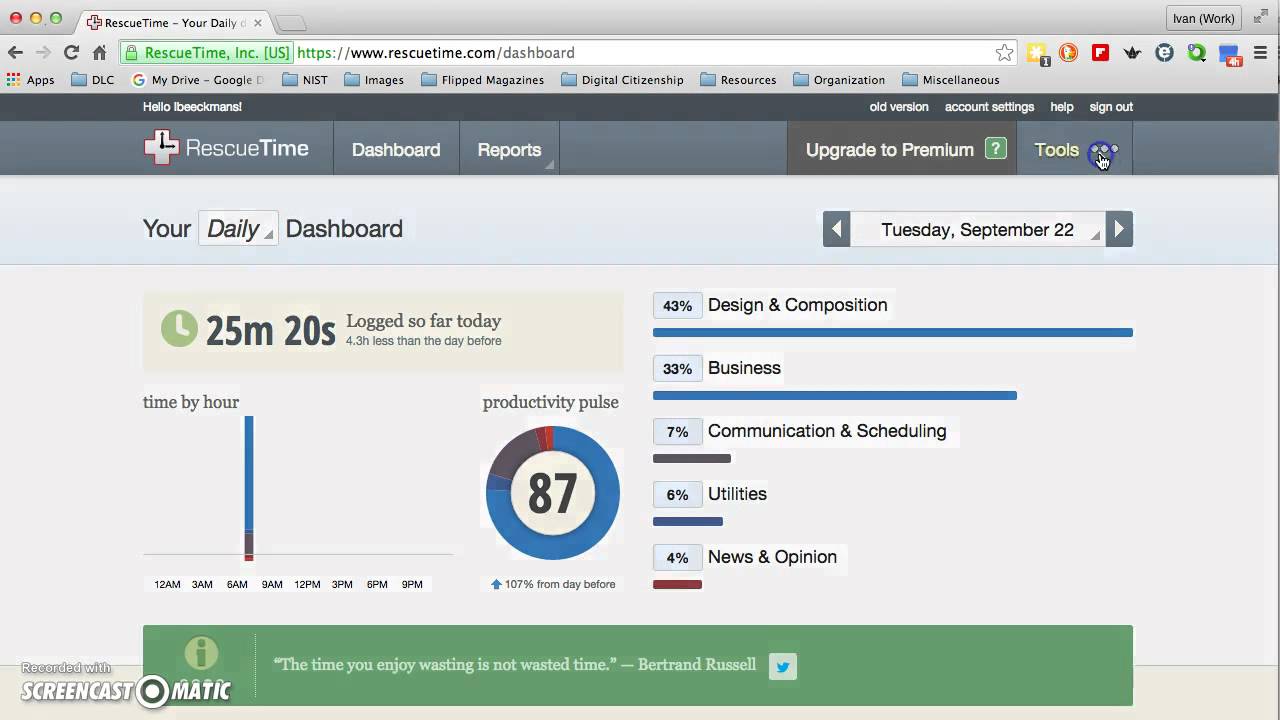Click the info icon in green quote banner
Screen dimensions: 1280x720
point(201,654)
